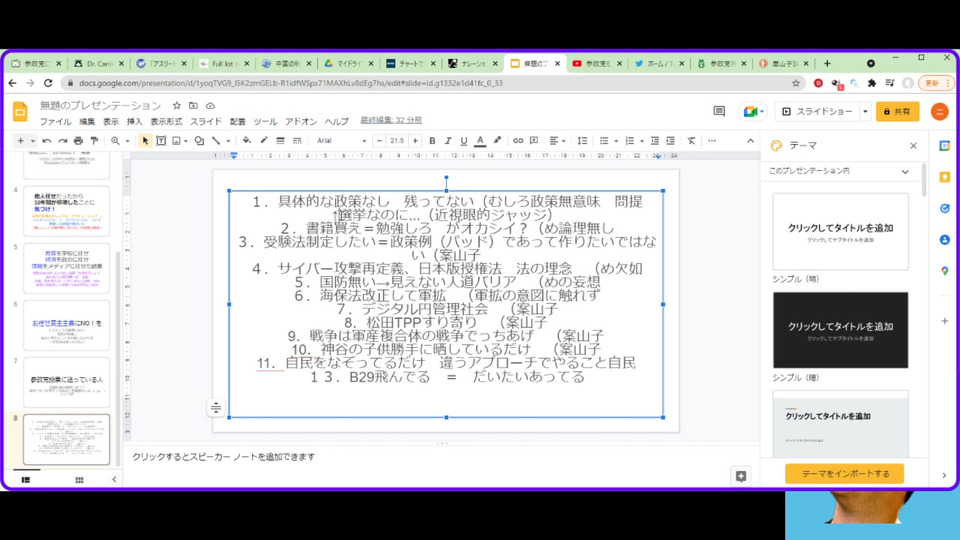The width and height of the screenshot is (960, 540).
Task: Toggle italic formatting
Action: coord(448,141)
